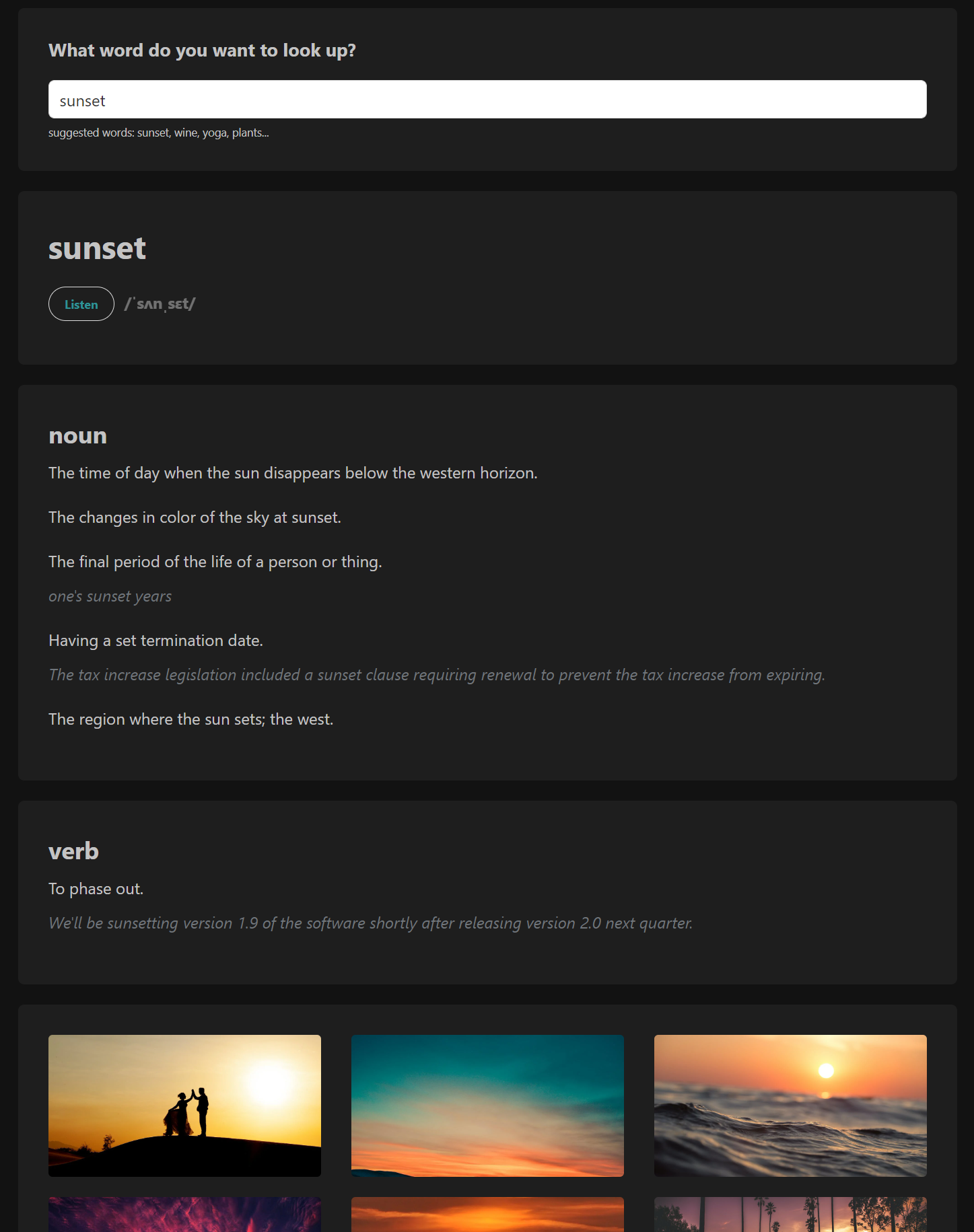Image resolution: width=974 pixels, height=1232 pixels.
Task: Open the palm trees sunset photo
Action: coord(790,1215)
